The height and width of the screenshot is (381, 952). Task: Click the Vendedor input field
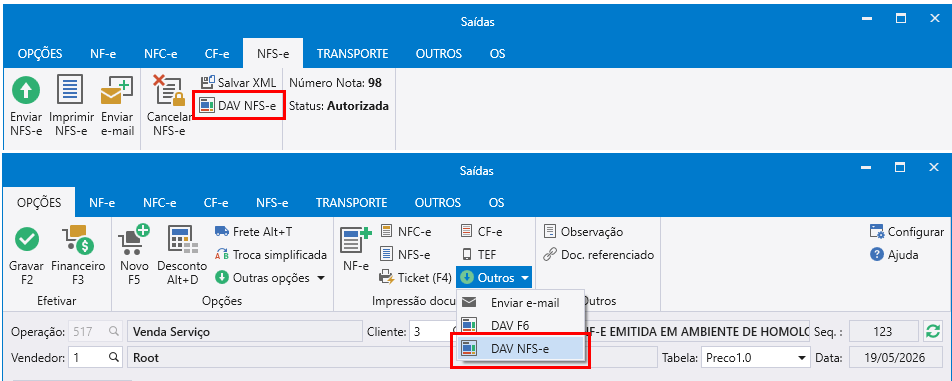(x=96, y=357)
